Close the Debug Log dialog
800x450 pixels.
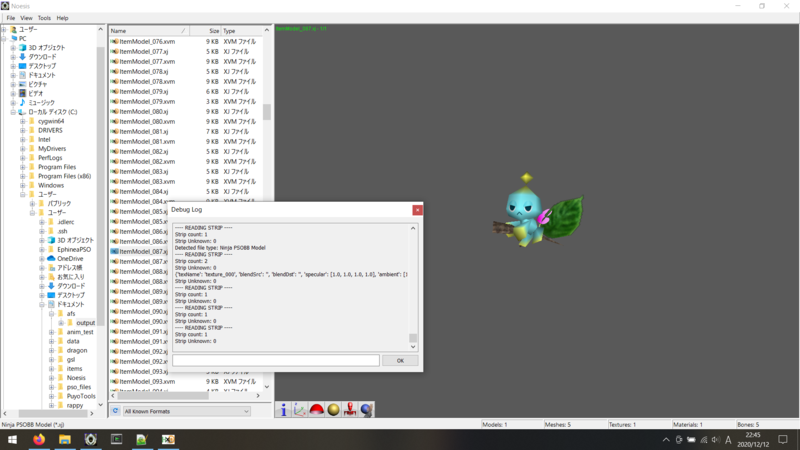pos(417,210)
